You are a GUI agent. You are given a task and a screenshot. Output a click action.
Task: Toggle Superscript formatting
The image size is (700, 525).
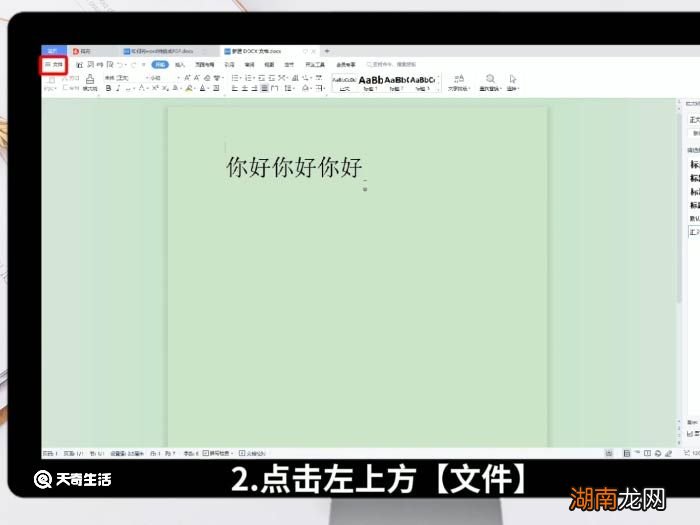click(155, 88)
